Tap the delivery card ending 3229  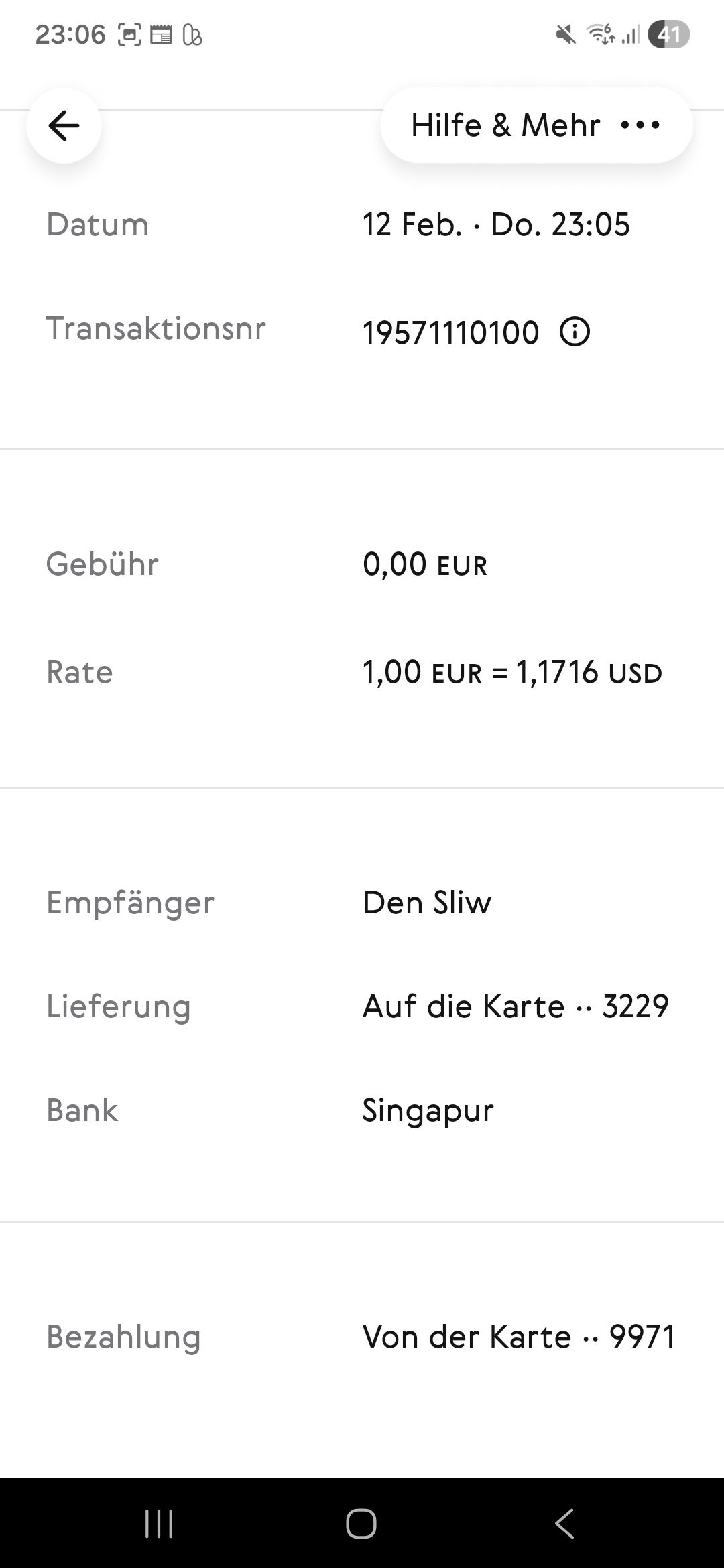[x=516, y=1006]
